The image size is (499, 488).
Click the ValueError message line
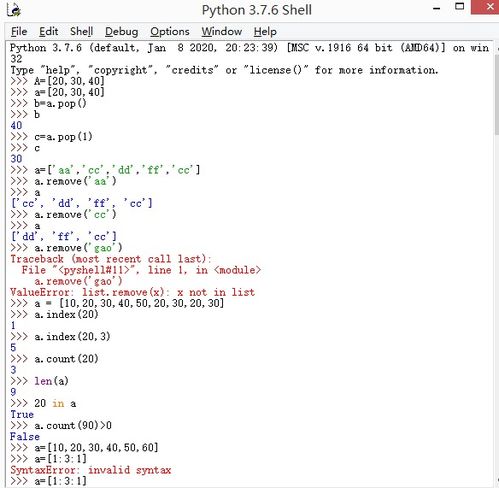coord(132,292)
